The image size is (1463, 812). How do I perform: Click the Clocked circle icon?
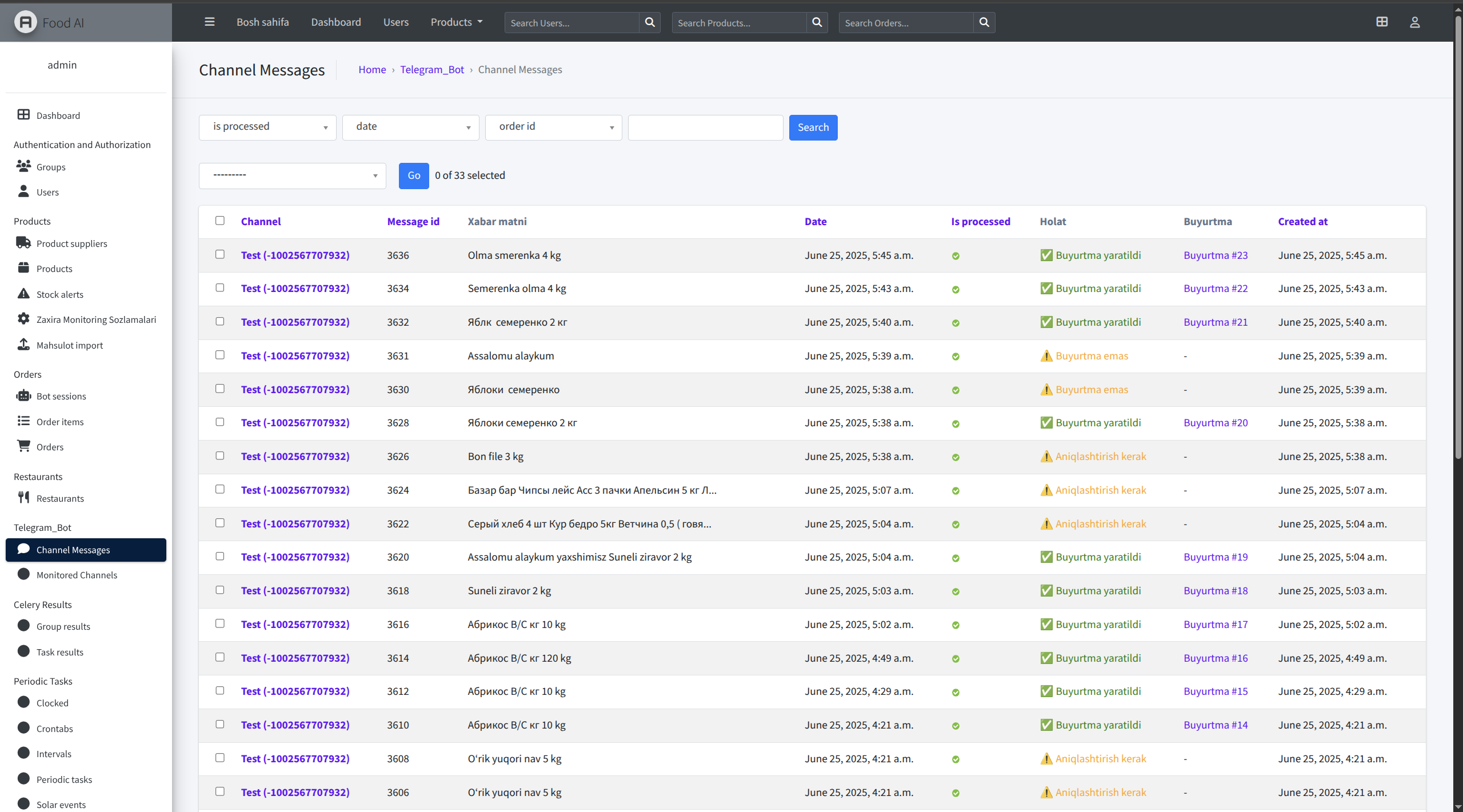[23, 702]
